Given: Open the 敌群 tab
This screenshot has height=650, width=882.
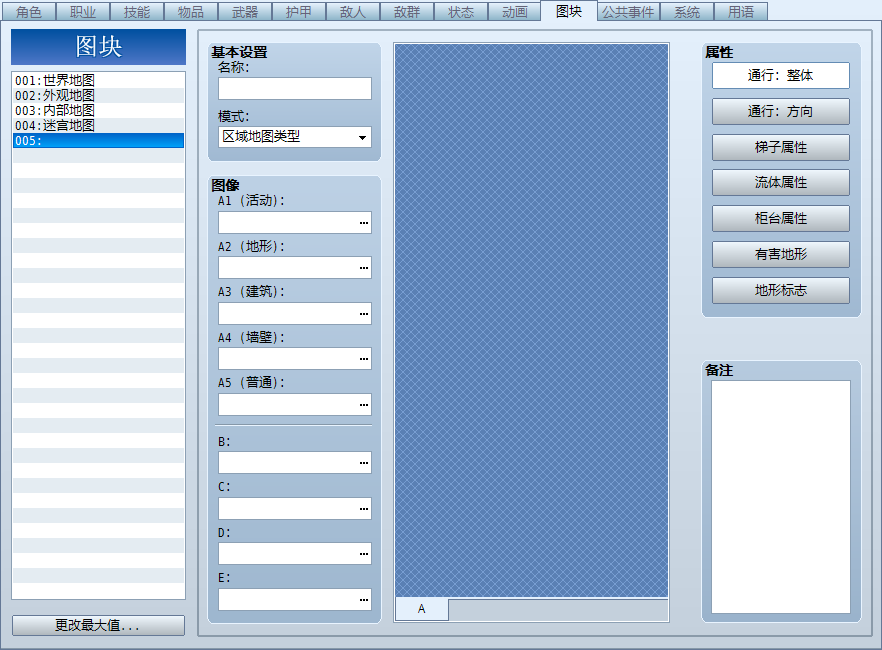Looking at the screenshot, I should tap(407, 12).
